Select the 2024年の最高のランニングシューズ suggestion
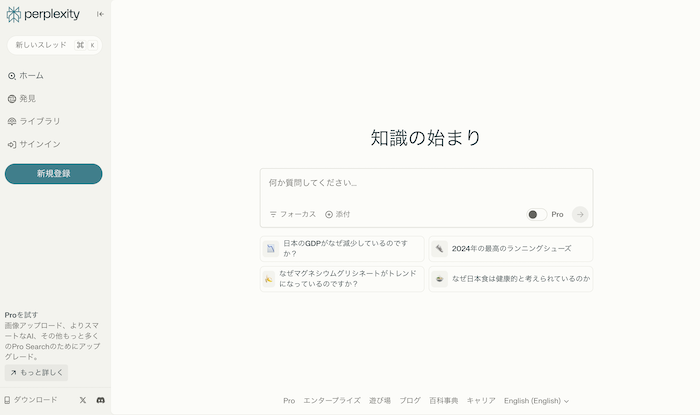The height and width of the screenshot is (415, 700). click(511, 248)
